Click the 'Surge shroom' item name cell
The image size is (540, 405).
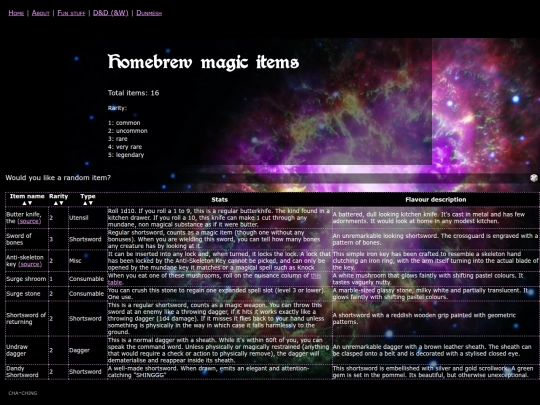(x=27, y=279)
